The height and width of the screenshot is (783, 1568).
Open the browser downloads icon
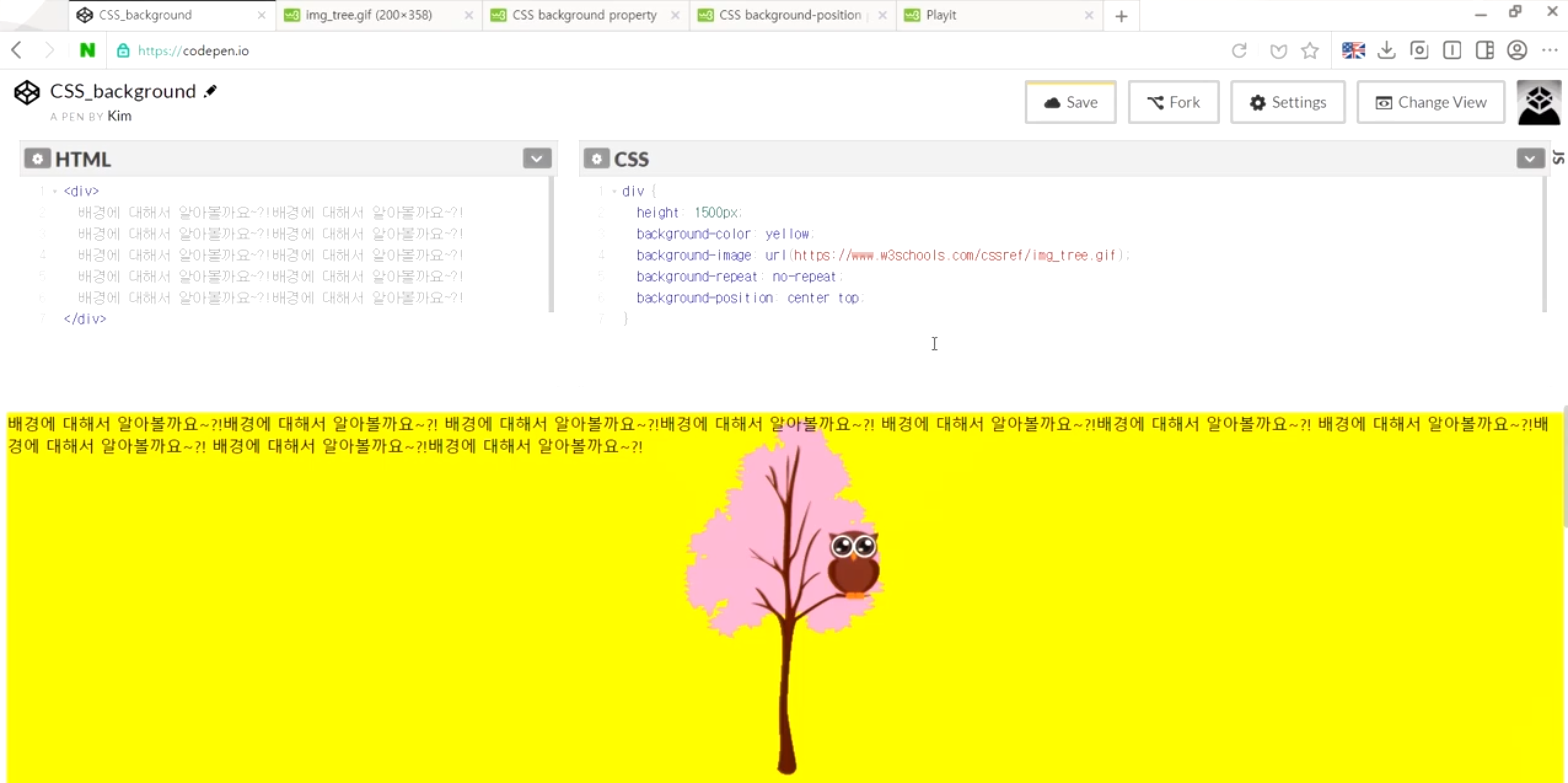[x=1386, y=50]
